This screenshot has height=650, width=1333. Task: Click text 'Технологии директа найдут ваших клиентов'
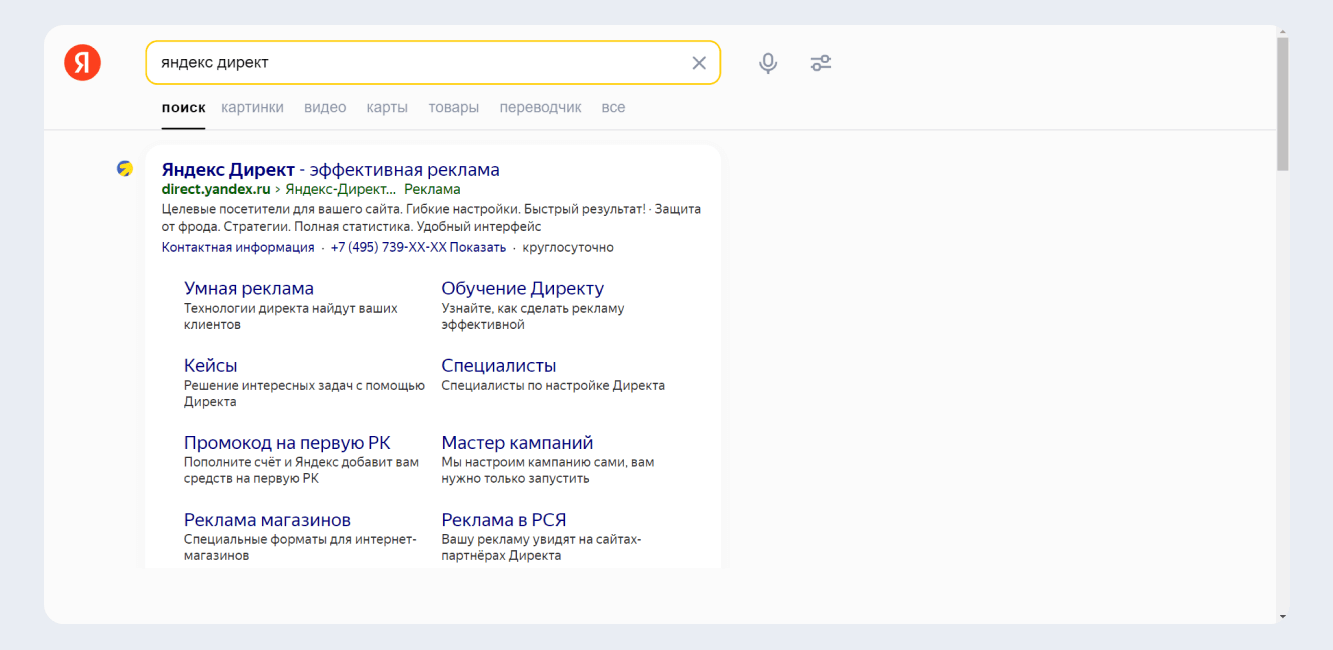(x=291, y=316)
